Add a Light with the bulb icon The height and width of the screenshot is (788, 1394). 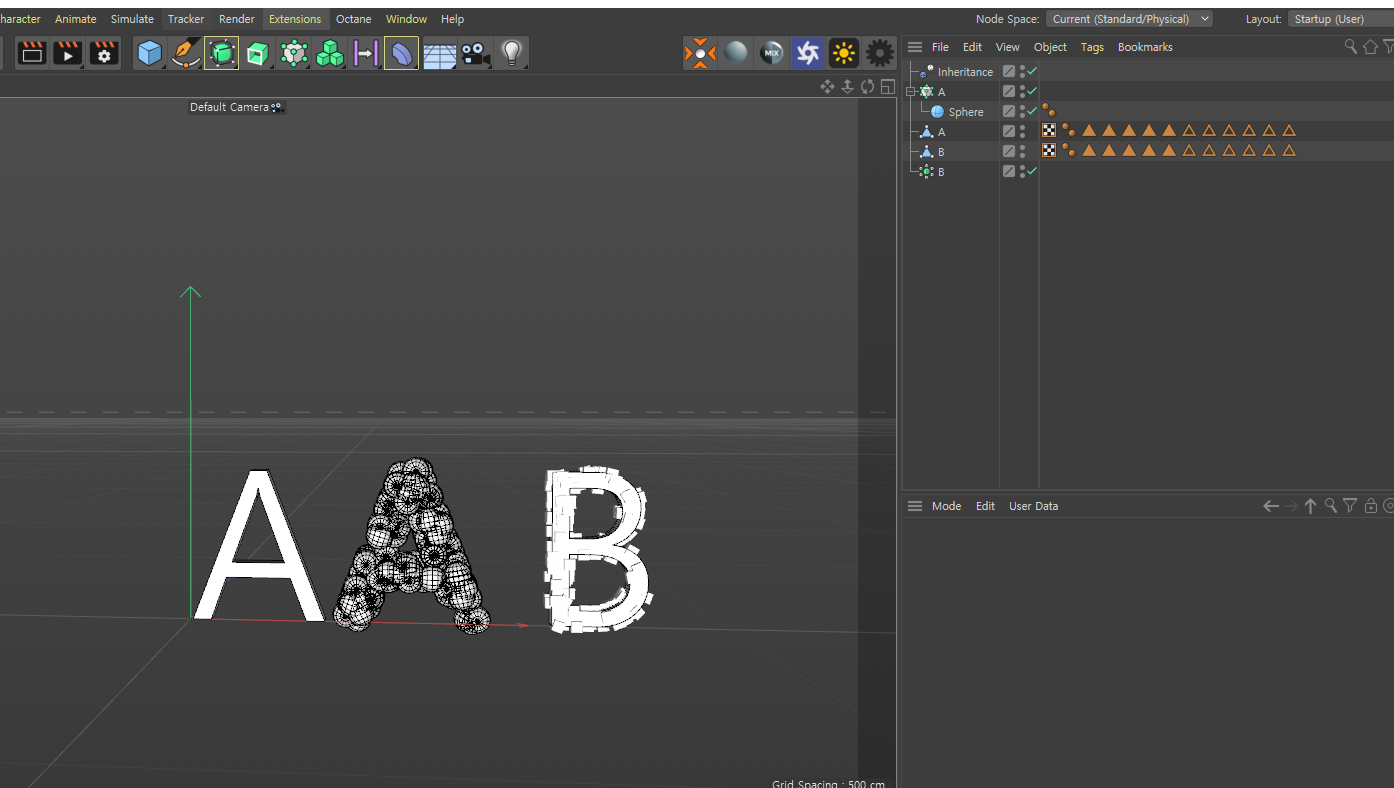511,53
